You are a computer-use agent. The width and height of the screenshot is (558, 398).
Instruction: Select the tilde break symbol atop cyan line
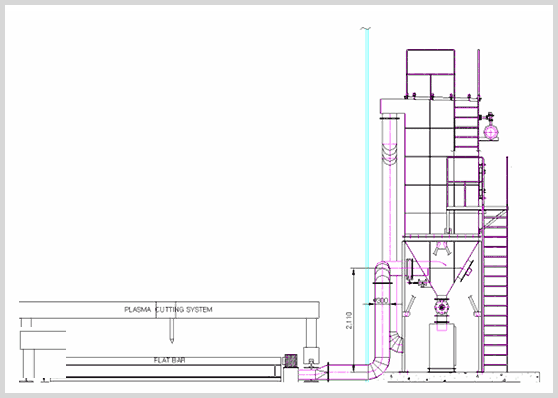365,28
